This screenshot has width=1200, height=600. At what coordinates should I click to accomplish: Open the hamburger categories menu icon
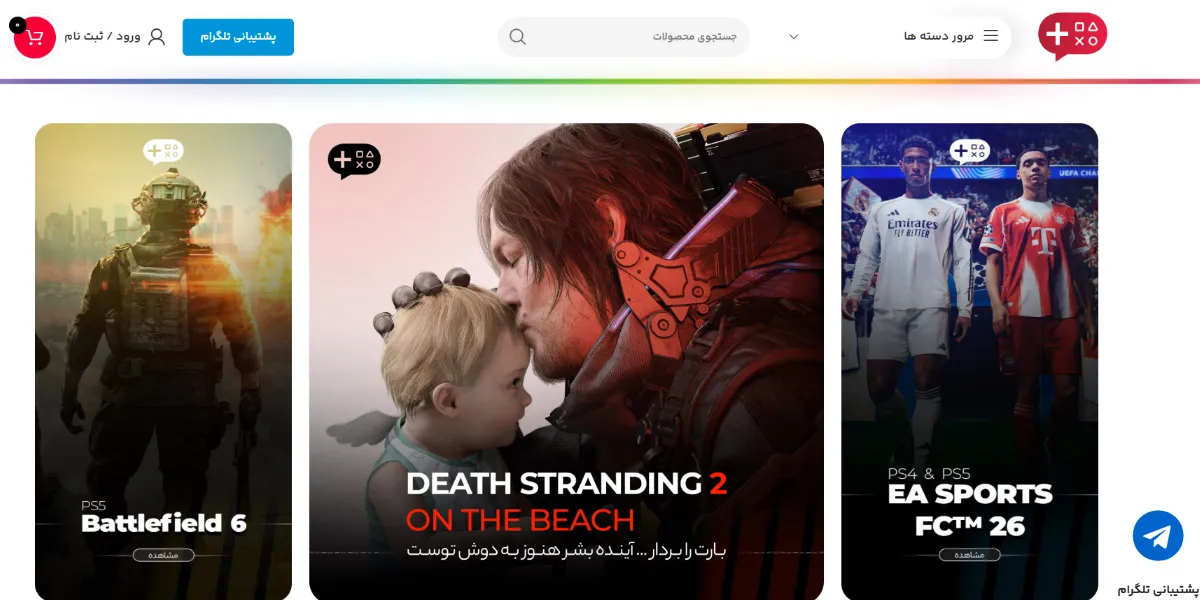(x=991, y=36)
